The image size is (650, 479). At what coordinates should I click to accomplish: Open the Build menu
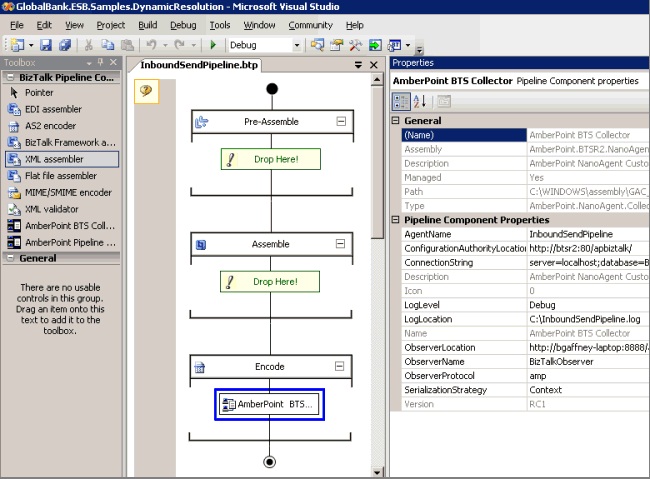(148, 25)
